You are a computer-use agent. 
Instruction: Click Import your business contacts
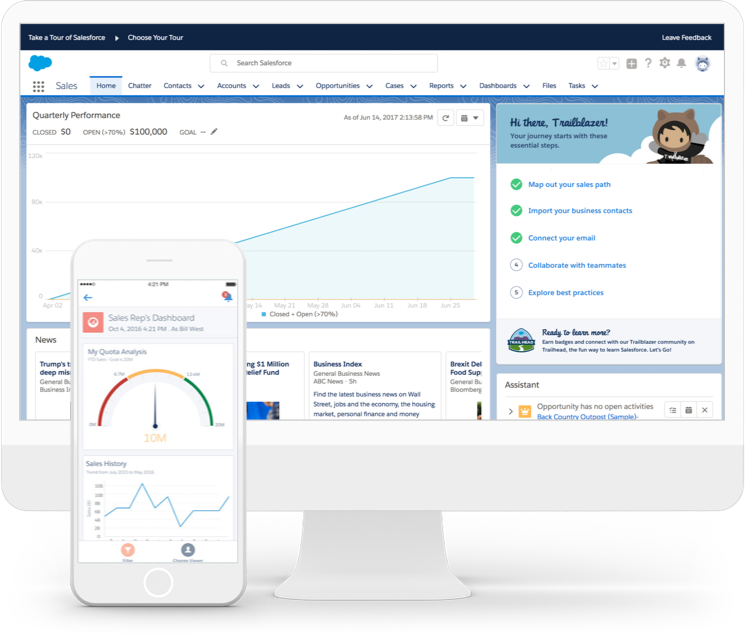(580, 211)
